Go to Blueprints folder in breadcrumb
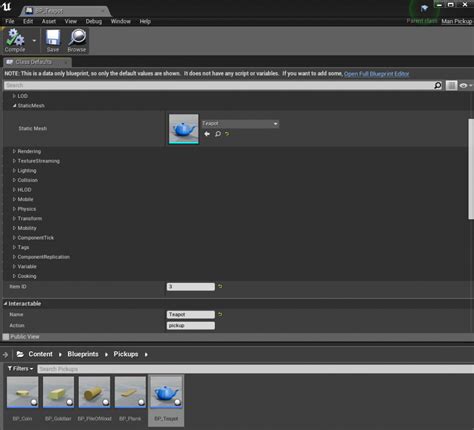 click(x=83, y=354)
